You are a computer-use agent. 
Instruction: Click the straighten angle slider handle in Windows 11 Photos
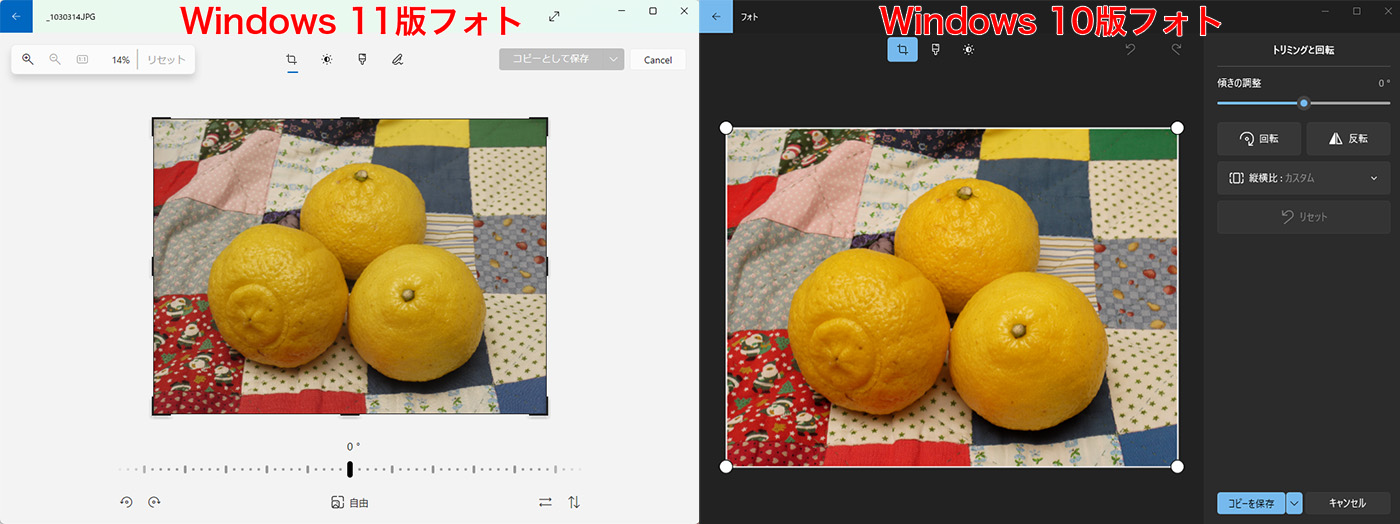pos(350,469)
